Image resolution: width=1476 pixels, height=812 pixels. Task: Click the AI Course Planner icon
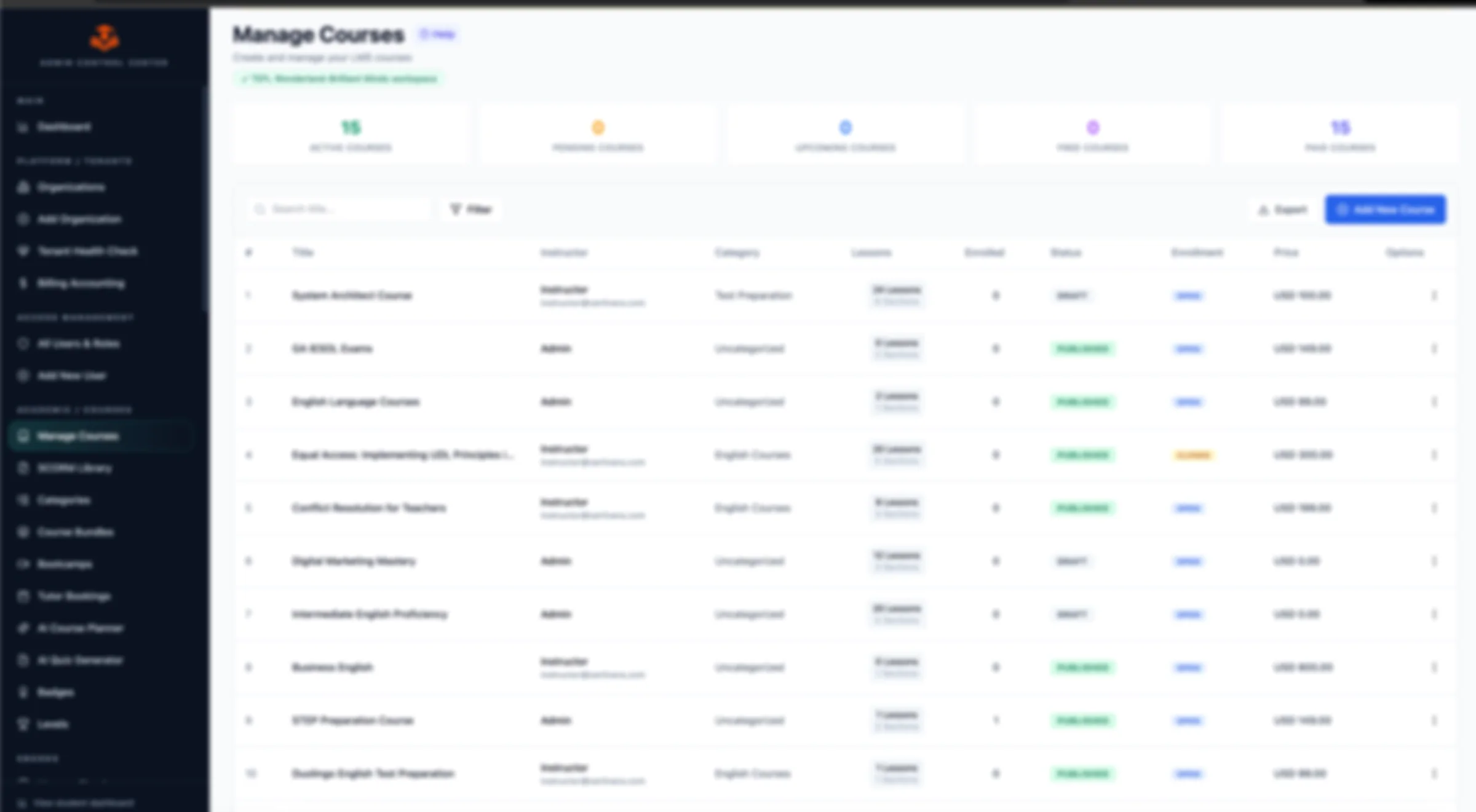tap(23, 628)
